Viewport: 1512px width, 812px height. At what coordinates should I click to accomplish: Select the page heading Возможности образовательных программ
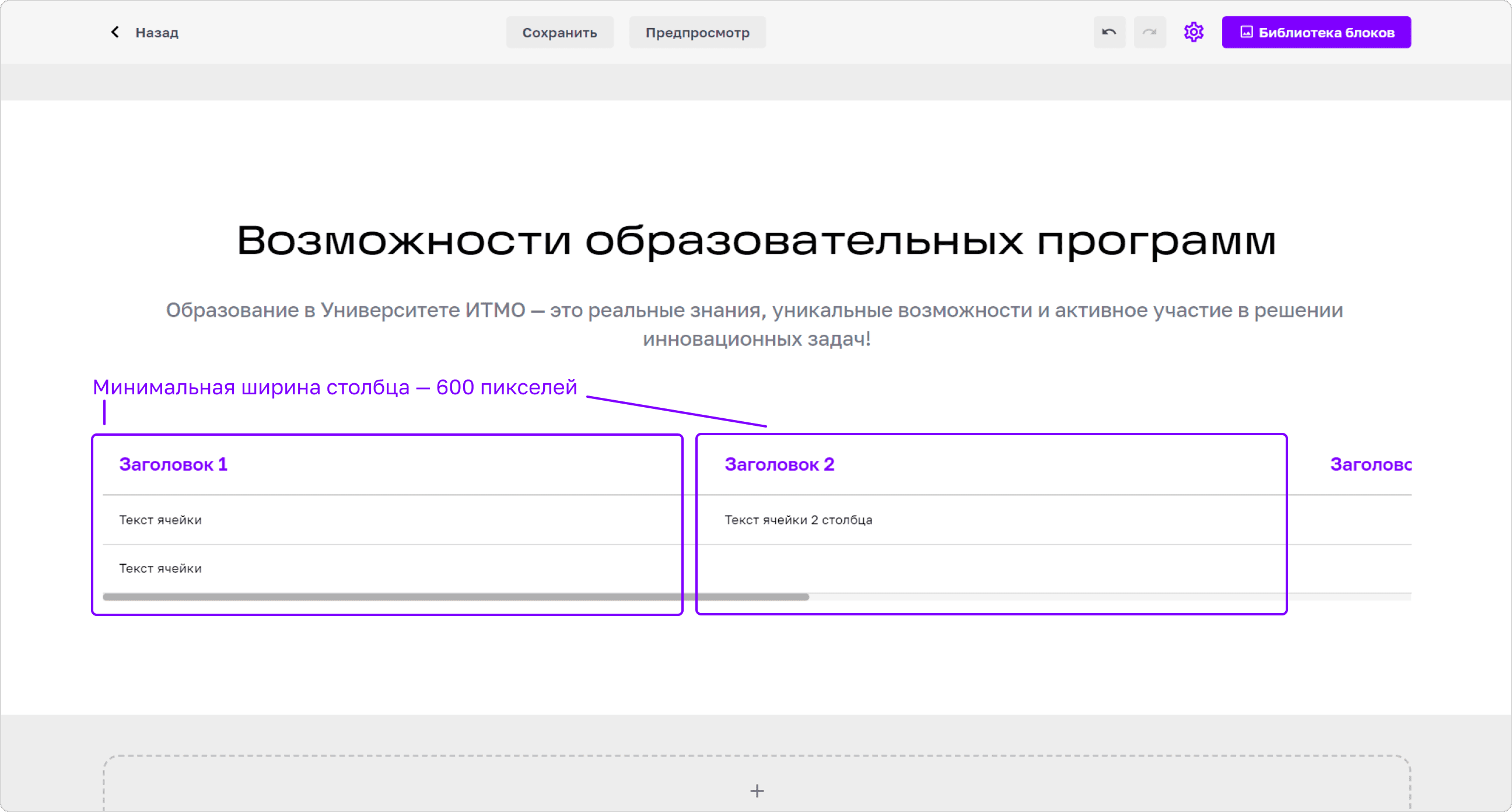tap(756, 241)
